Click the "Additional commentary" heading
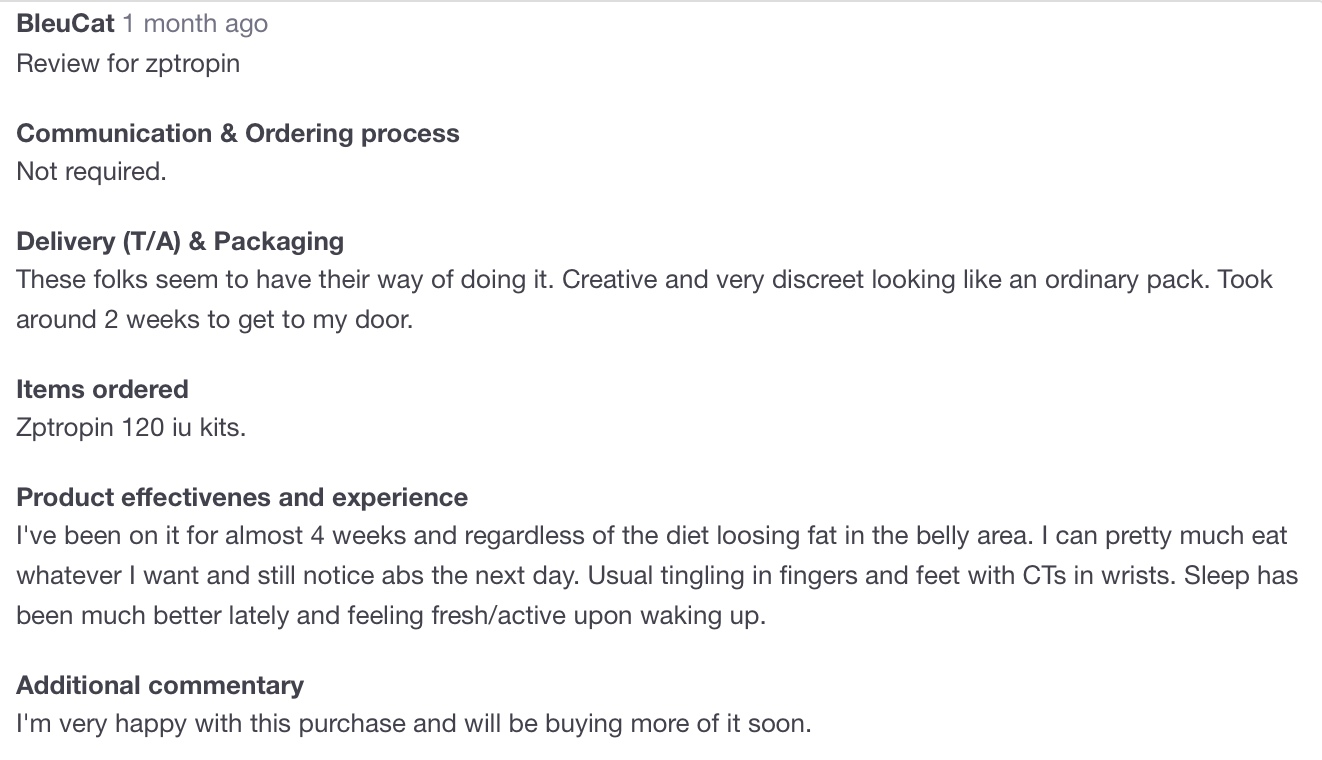The image size is (1322, 760). click(160, 685)
